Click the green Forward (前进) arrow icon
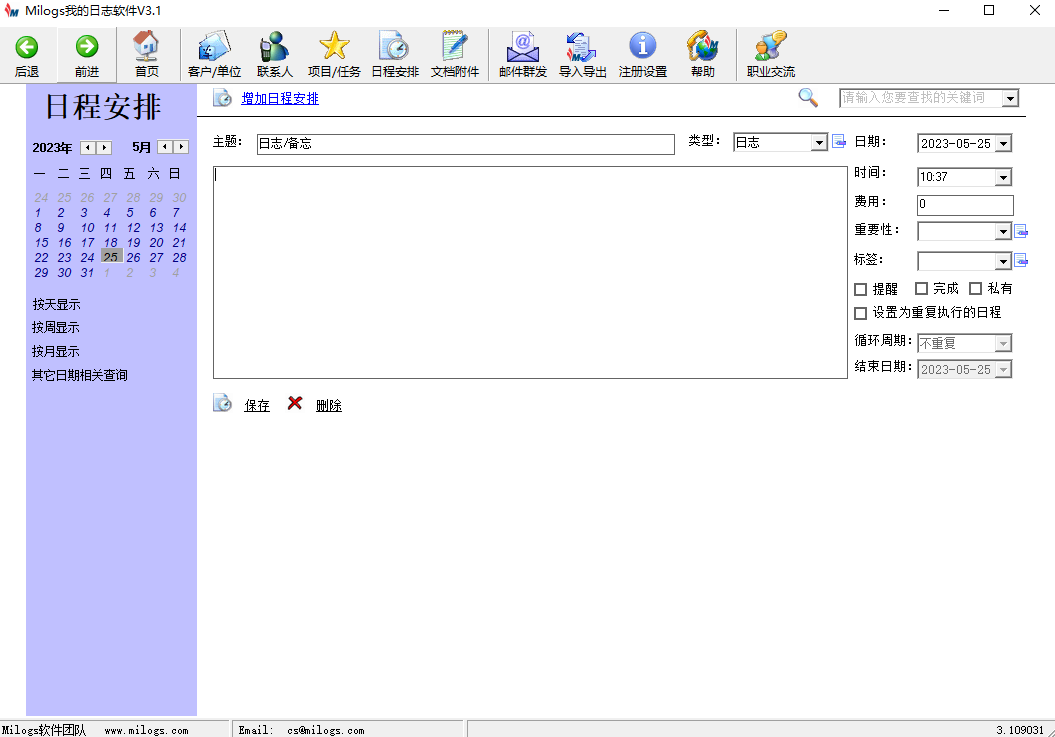1055x737 pixels. 87,47
